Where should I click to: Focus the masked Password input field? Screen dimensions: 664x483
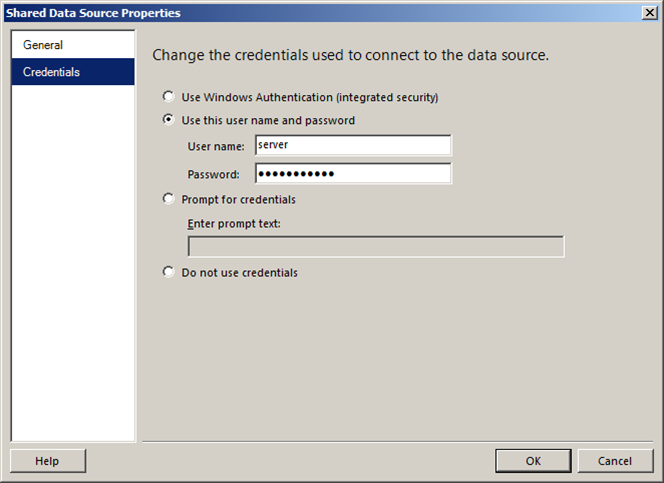pos(353,174)
